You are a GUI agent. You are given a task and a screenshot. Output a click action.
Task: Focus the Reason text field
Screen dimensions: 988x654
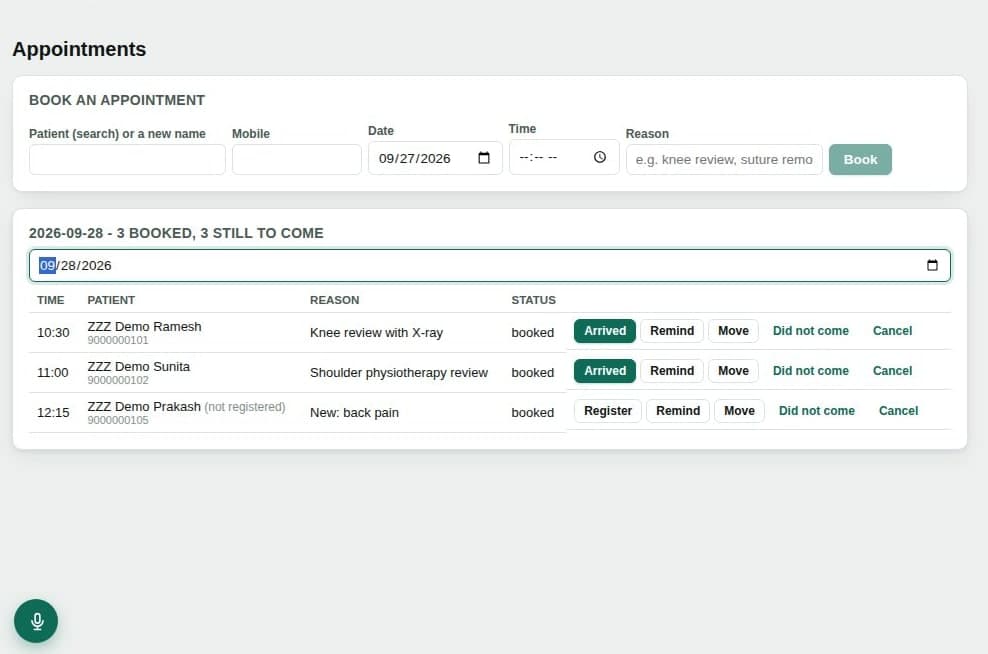pyautogui.click(x=724, y=159)
